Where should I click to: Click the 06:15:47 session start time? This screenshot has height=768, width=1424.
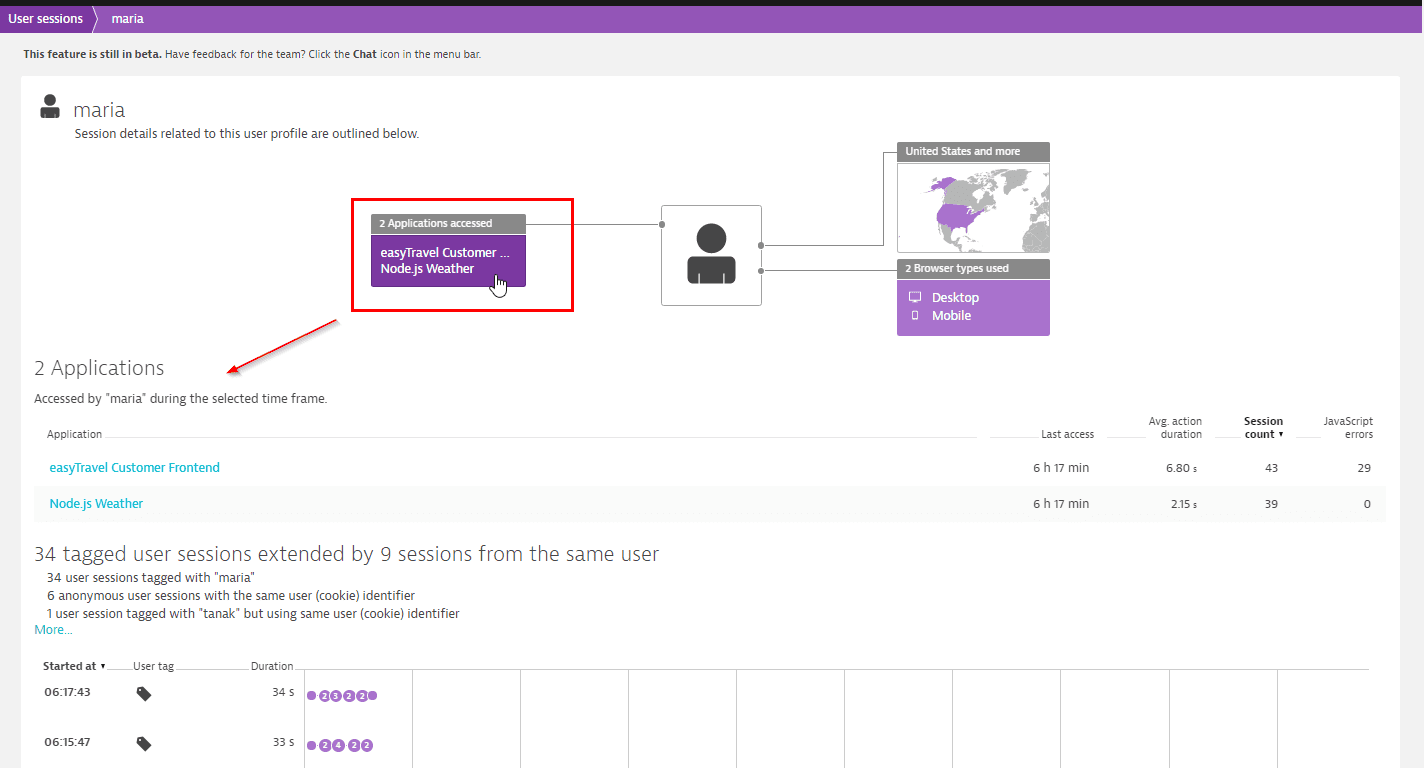tap(68, 743)
